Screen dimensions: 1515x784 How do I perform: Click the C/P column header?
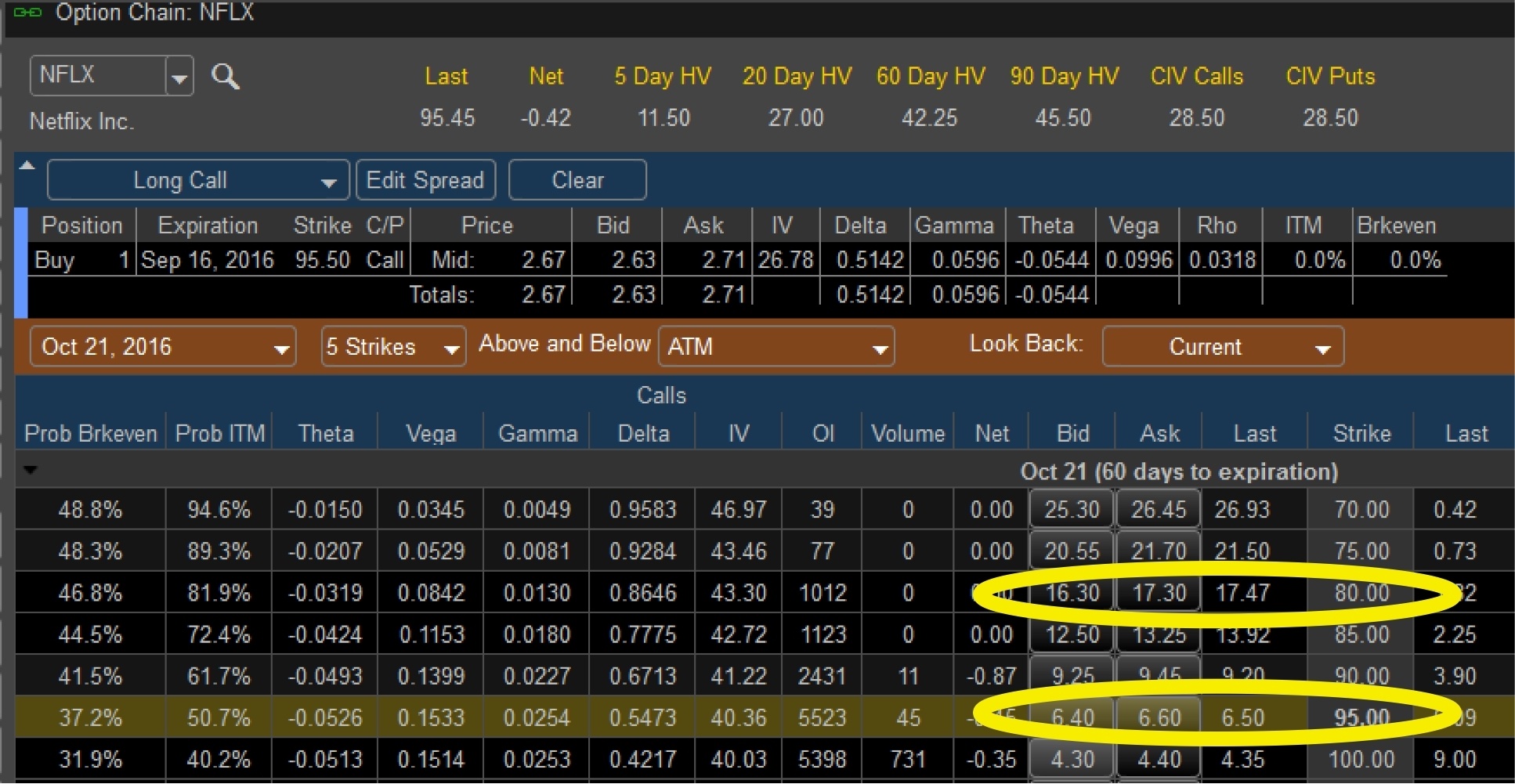point(385,226)
